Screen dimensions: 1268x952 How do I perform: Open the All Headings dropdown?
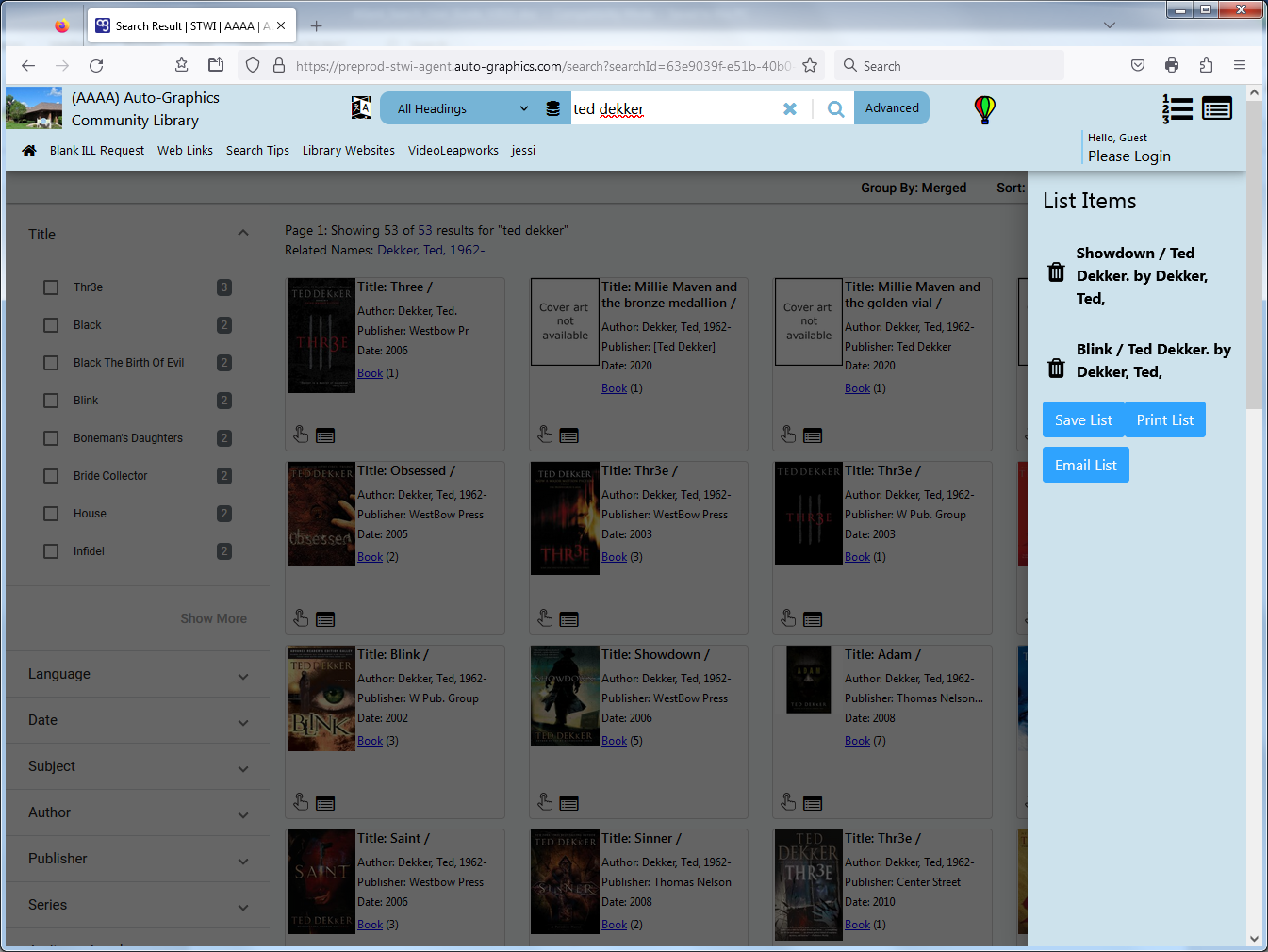(461, 108)
